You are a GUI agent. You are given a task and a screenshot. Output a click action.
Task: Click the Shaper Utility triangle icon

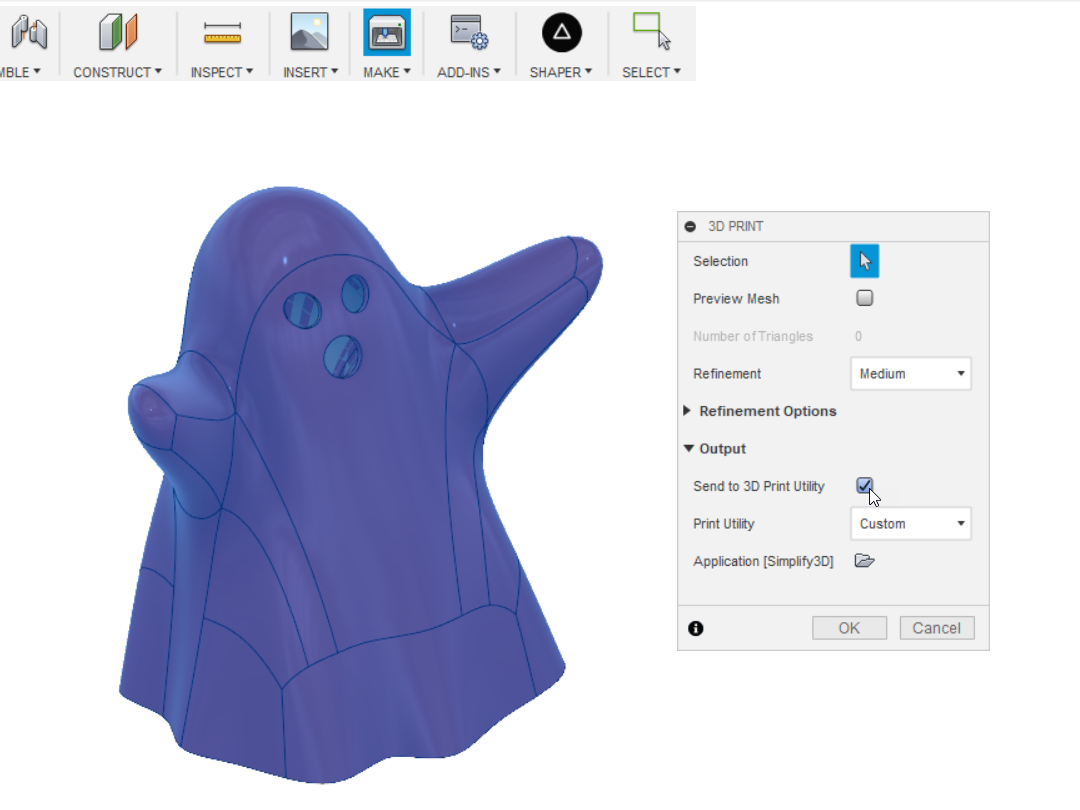point(561,31)
